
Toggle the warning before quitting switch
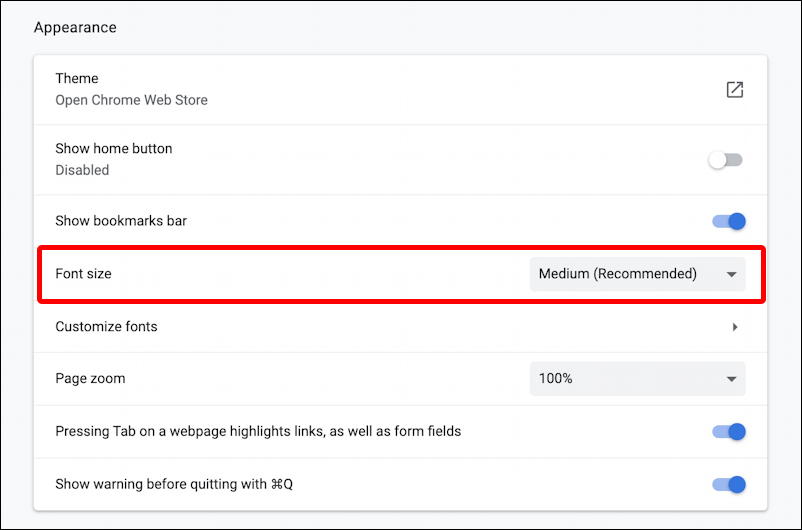click(729, 484)
